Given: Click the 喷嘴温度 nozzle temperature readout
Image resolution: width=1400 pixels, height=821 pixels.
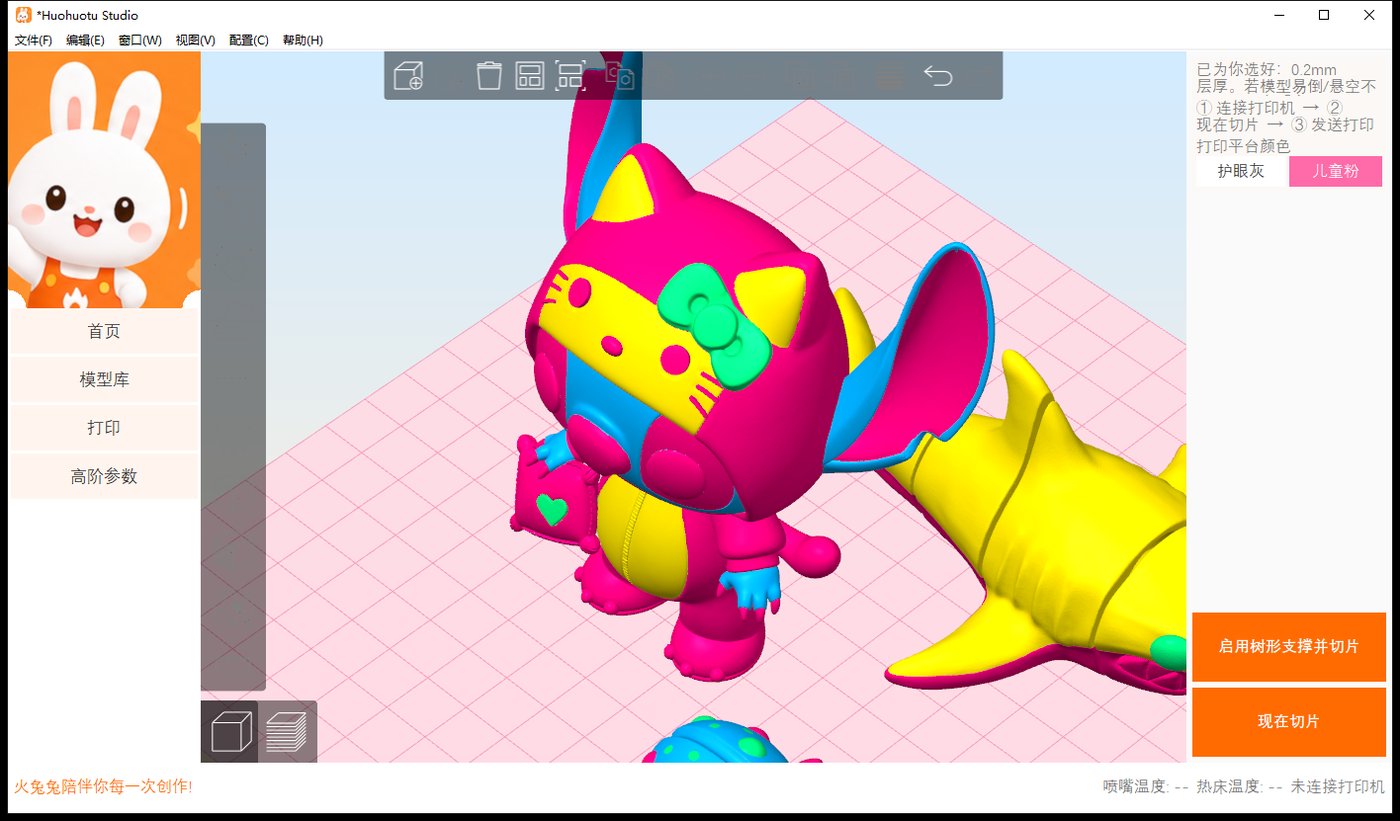Looking at the screenshot, I should point(1146,787).
